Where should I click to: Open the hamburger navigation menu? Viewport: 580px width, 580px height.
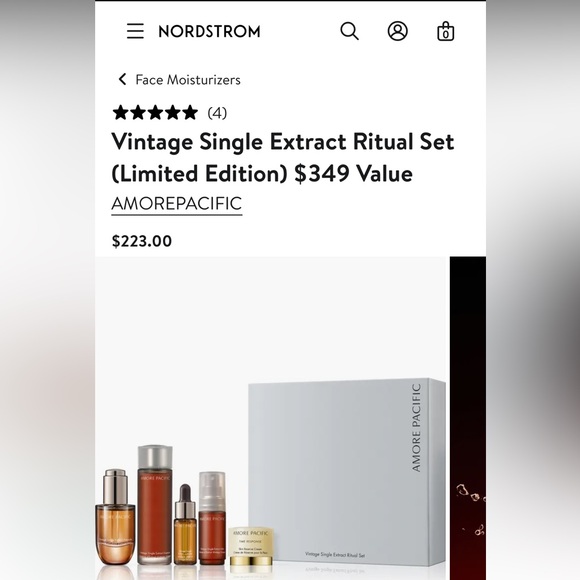point(135,31)
